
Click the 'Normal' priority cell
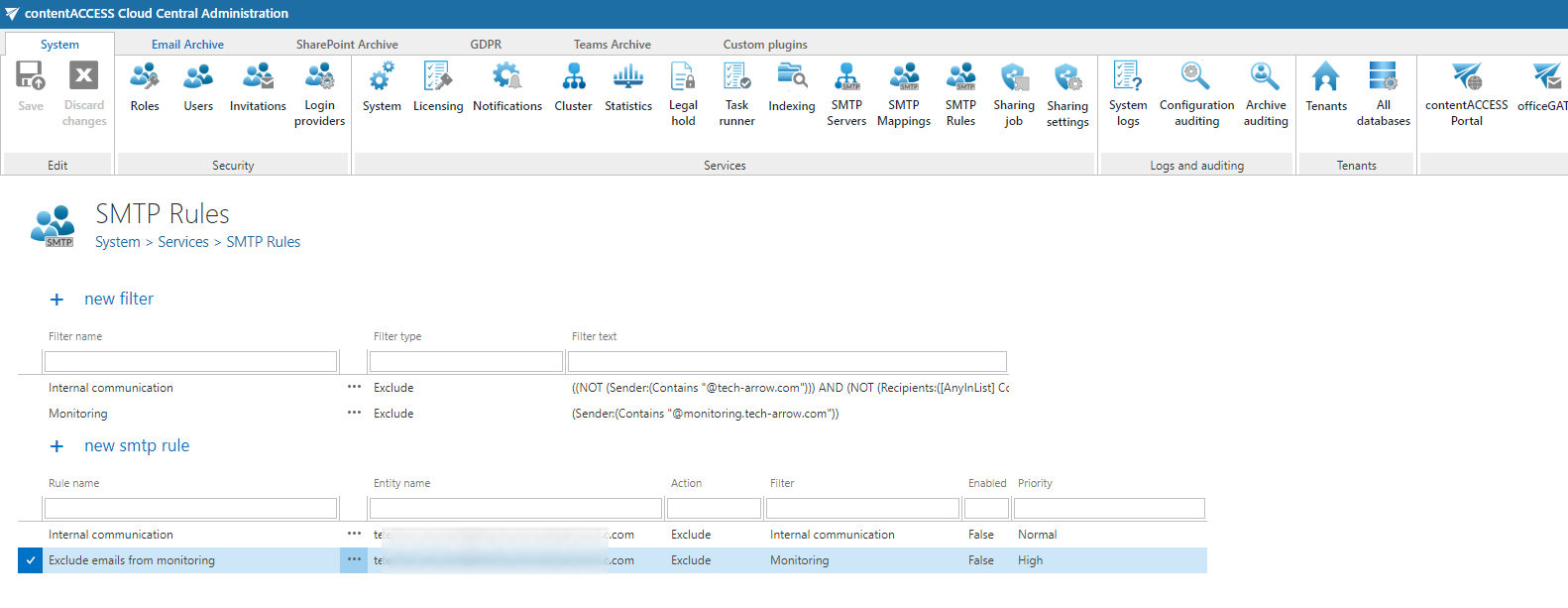coord(1037,535)
